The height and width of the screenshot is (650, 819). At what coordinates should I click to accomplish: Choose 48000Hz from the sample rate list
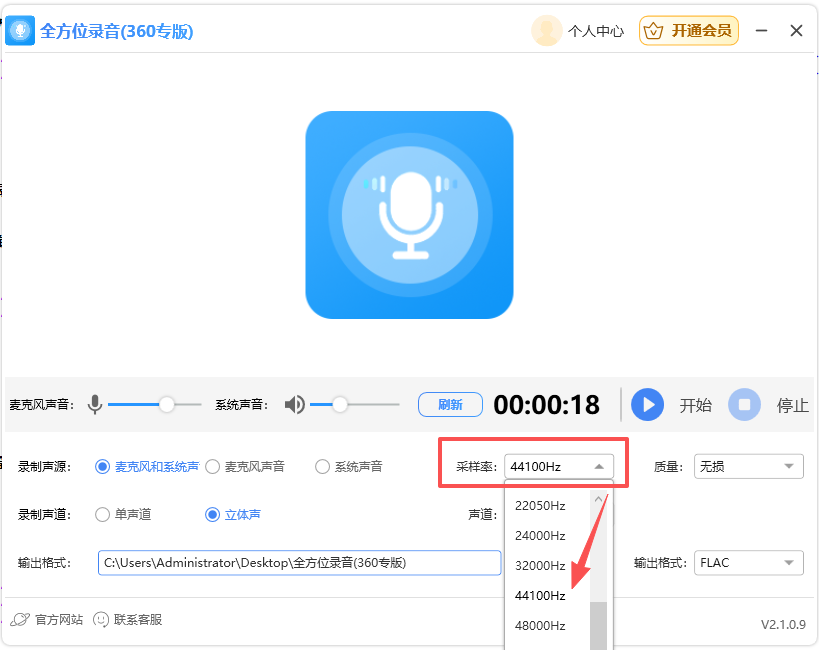tap(539, 625)
